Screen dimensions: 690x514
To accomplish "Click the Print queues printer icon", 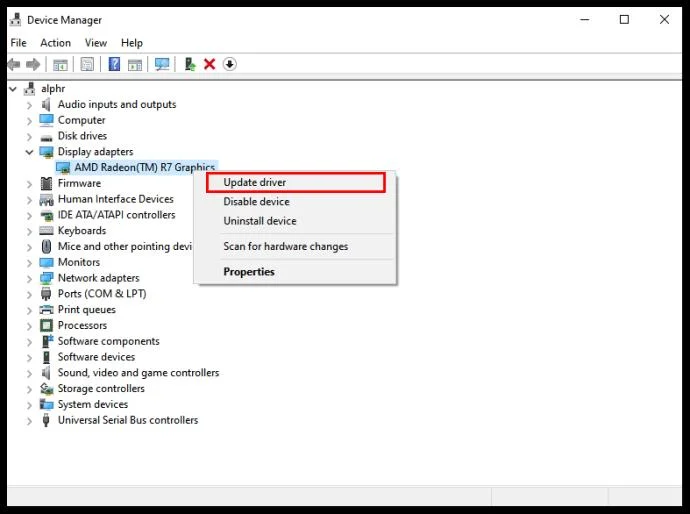I will (46, 310).
